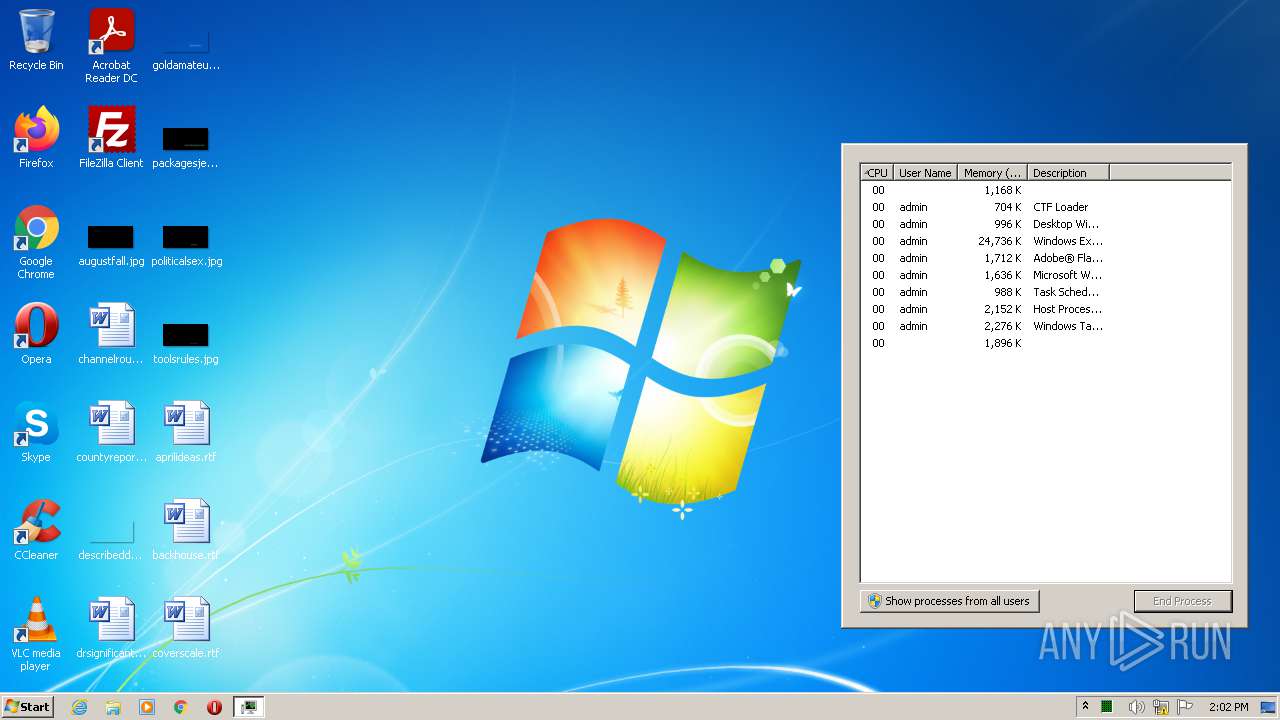This screenshot has width=1280, height=720.
Task: Open Internet Explorer from taskbar
Action: (x=79, y=707)
